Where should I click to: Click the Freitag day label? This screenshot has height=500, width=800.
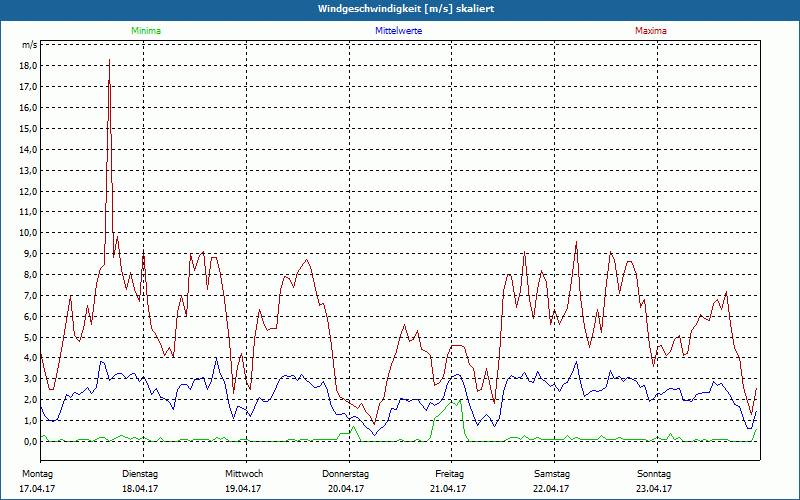coord(449,474)
